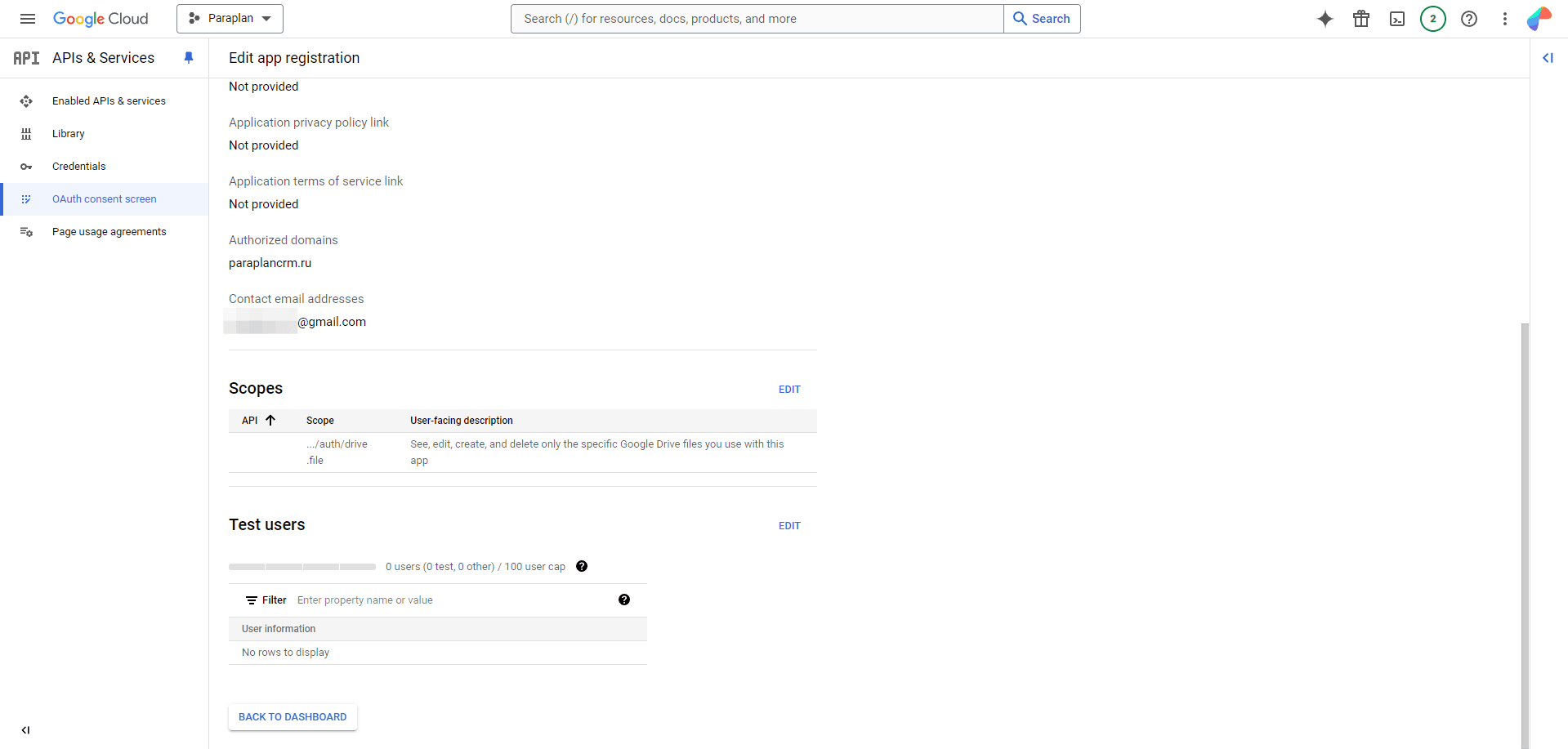The image size is (1568, 749).
Task: Click EDIT next to Scopes
Action: point(788,390)
